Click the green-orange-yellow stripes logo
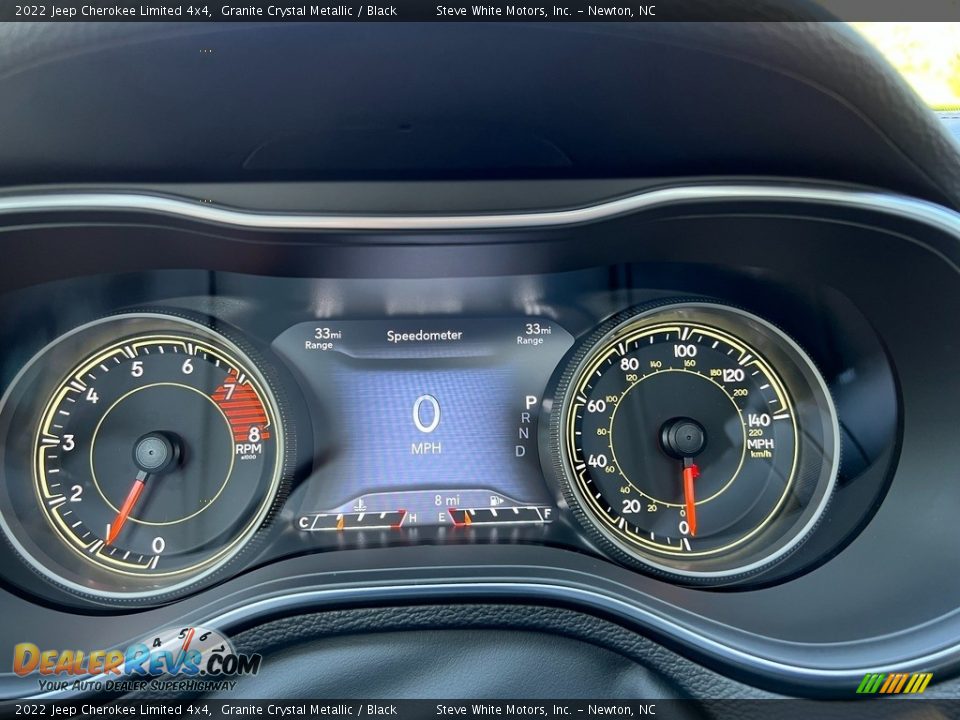960x720 pixels. click(x=894, y=683)
